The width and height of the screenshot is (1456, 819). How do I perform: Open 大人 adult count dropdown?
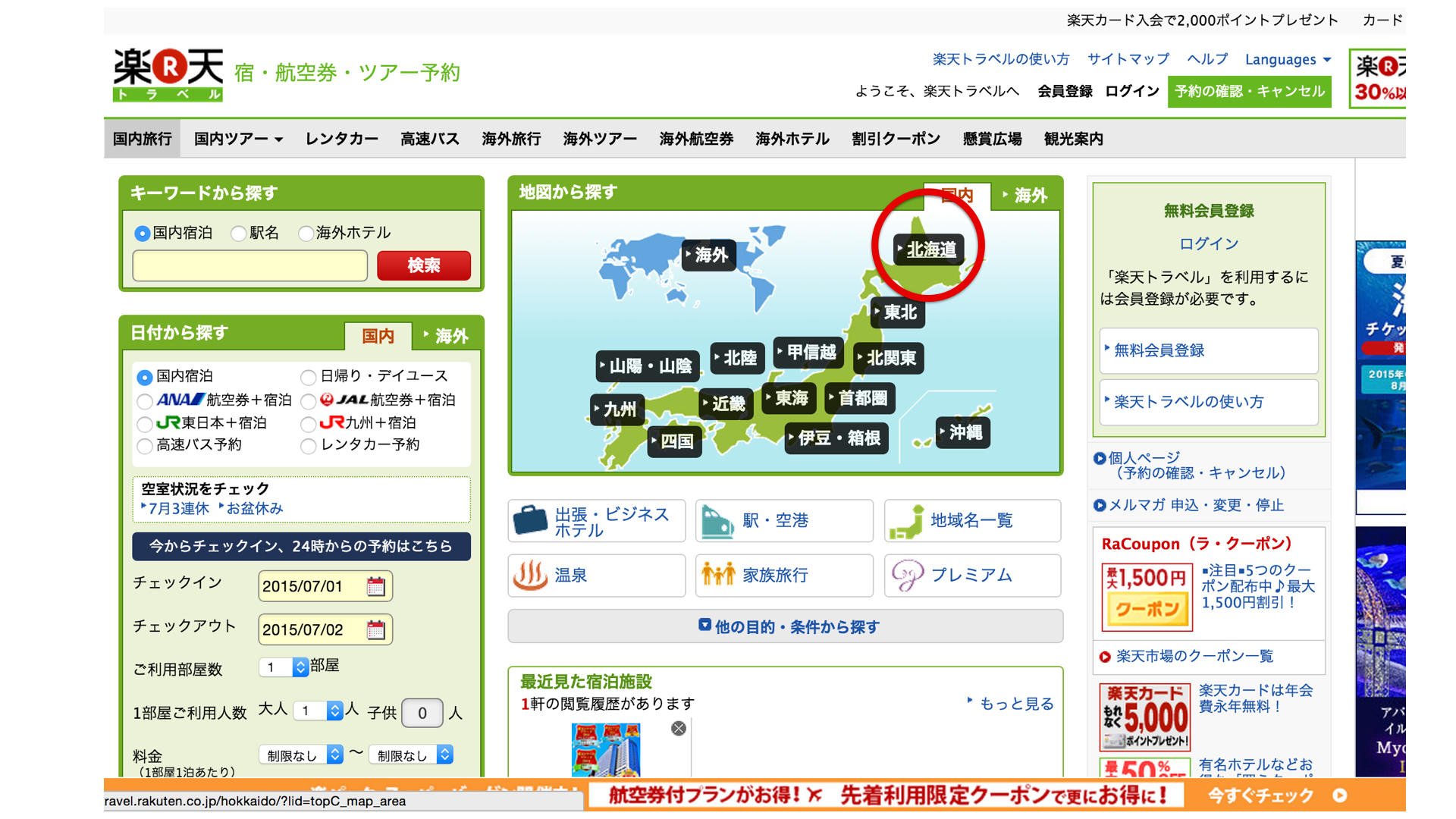(318, 711)
